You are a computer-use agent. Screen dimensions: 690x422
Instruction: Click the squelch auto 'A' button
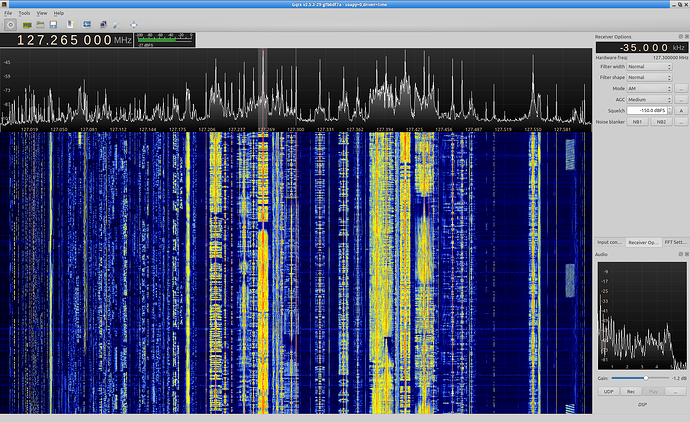pos(681,110)
